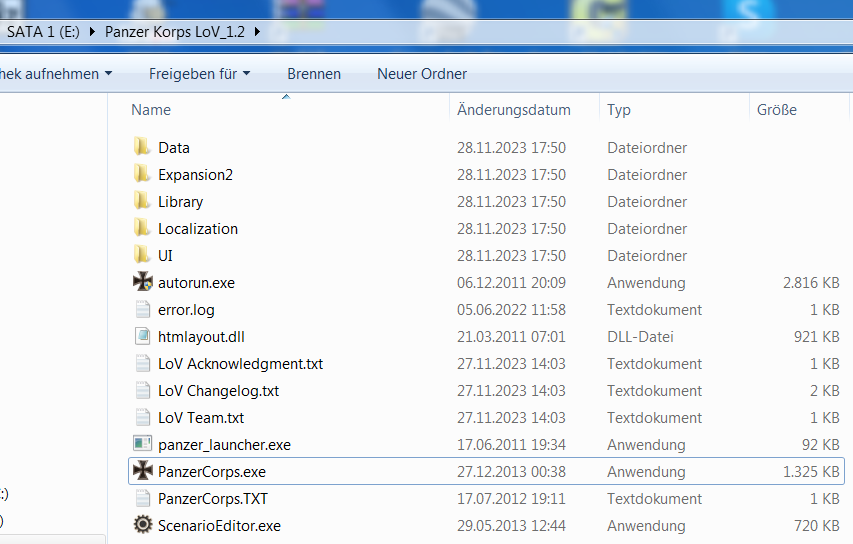Select 'ScenarioEditor.exe' file name

coord(219,526)
